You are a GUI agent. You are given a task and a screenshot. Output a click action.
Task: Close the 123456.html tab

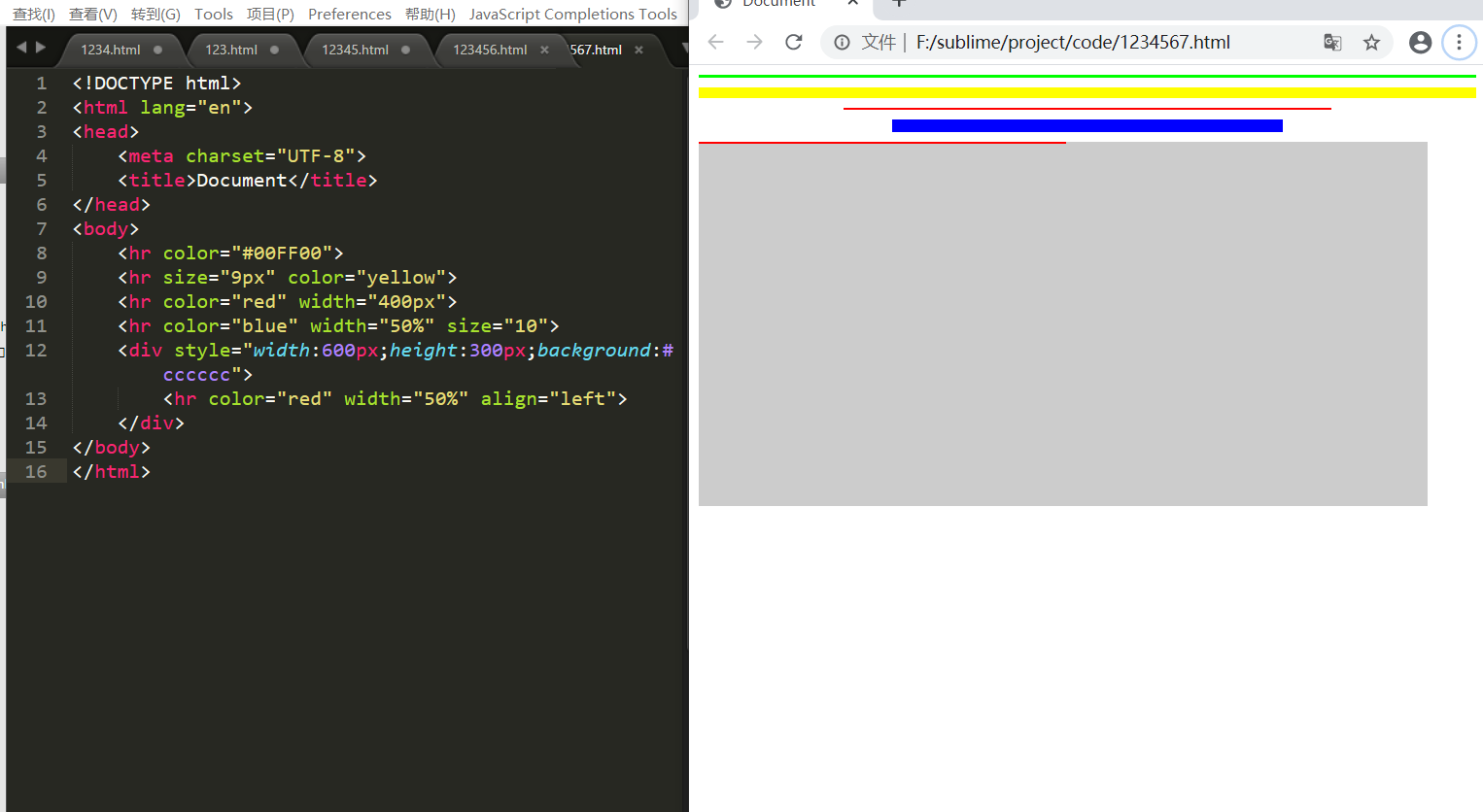[544, 50]
